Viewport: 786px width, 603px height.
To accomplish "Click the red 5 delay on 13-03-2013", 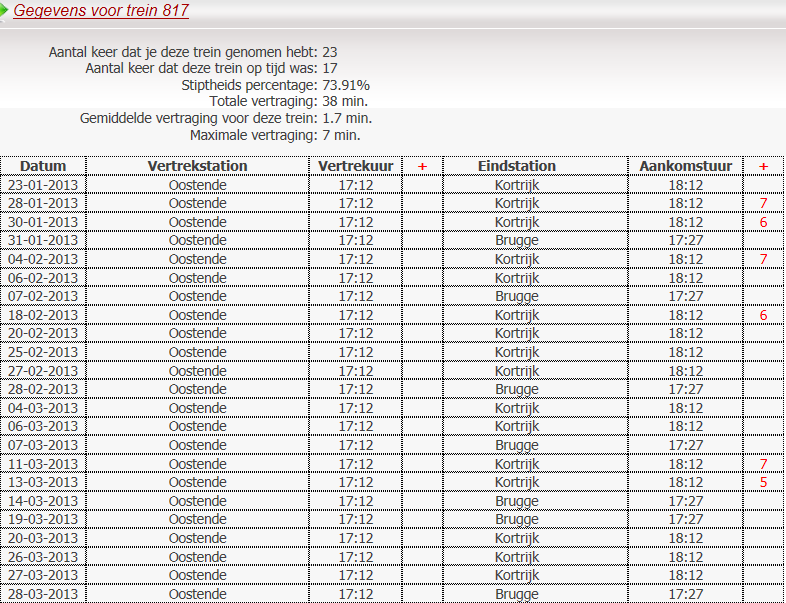I will point(763,482).
